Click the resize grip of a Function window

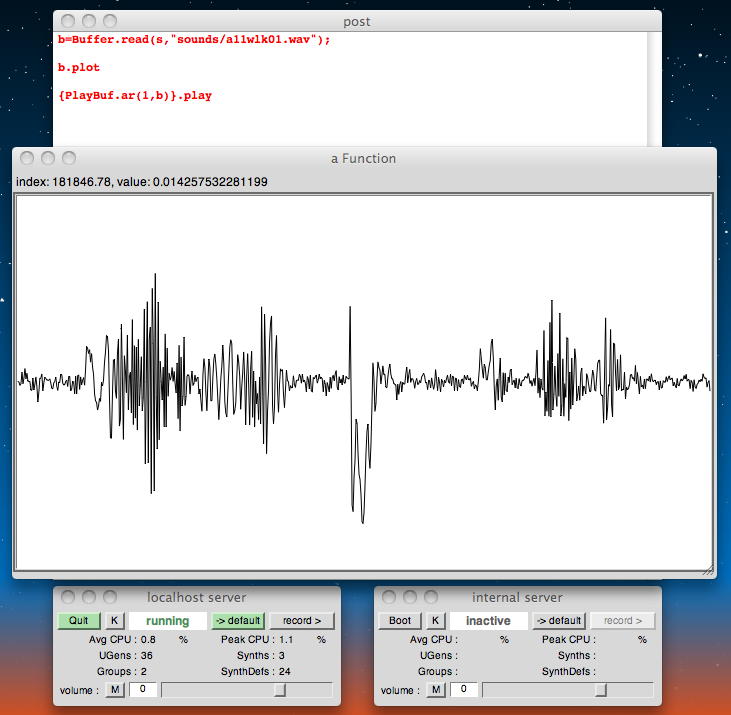(708, 571)
